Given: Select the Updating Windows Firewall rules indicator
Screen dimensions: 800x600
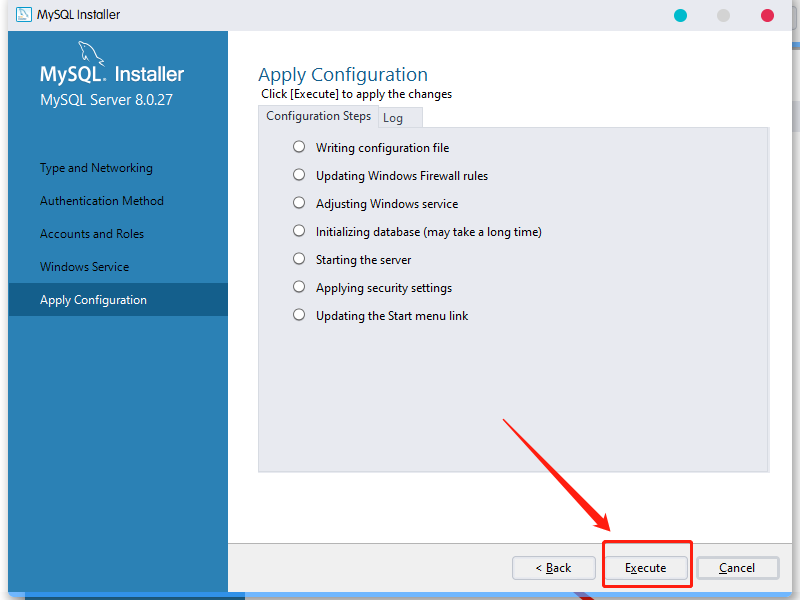Looking at the screenshot, I should pos(299,175).
